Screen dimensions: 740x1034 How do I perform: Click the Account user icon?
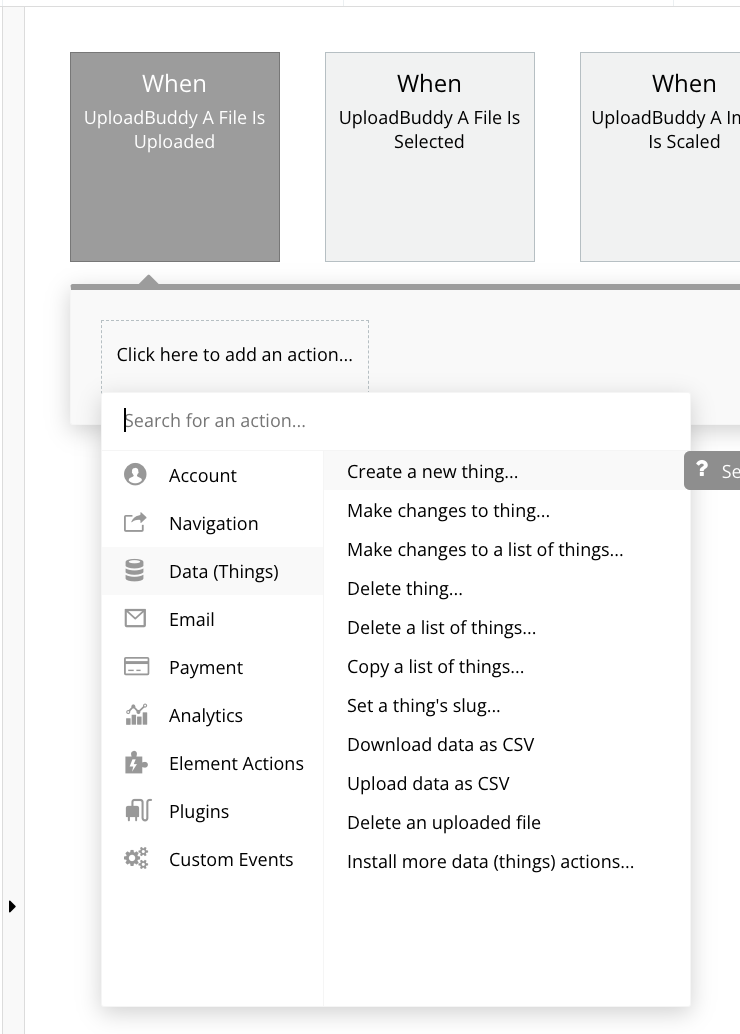click(x=135, y=475)
